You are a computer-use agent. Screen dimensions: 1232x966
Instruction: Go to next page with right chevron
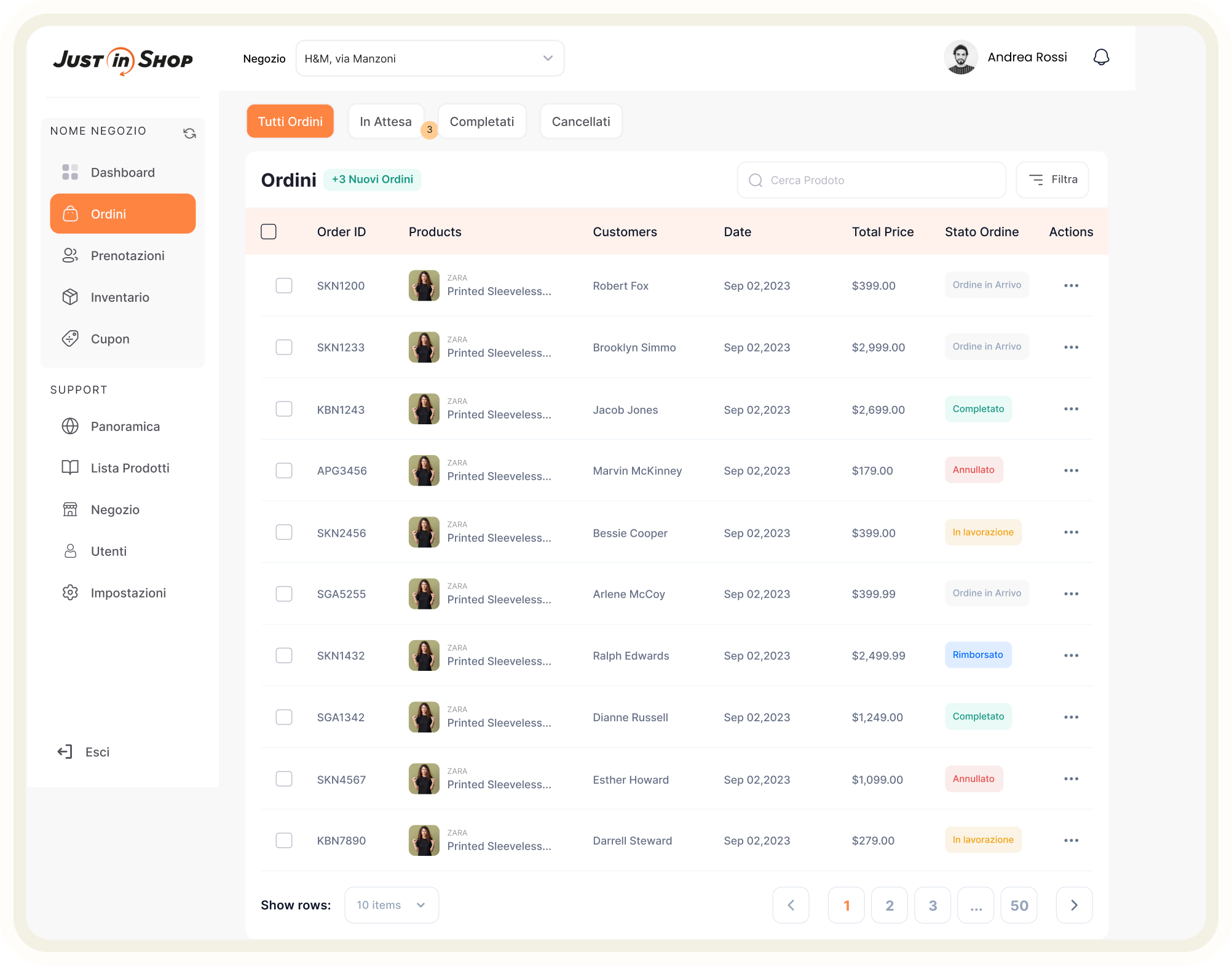(x=1073, y=905)
